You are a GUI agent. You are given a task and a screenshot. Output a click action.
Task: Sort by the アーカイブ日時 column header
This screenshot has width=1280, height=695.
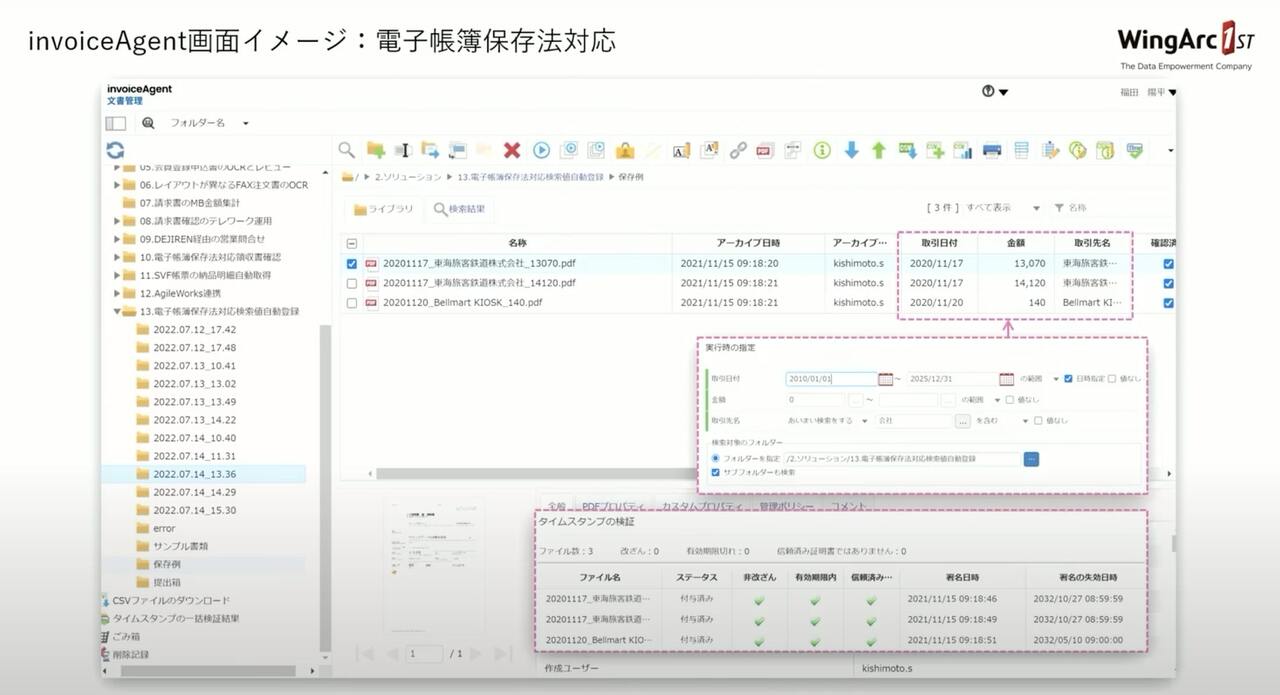749,243
